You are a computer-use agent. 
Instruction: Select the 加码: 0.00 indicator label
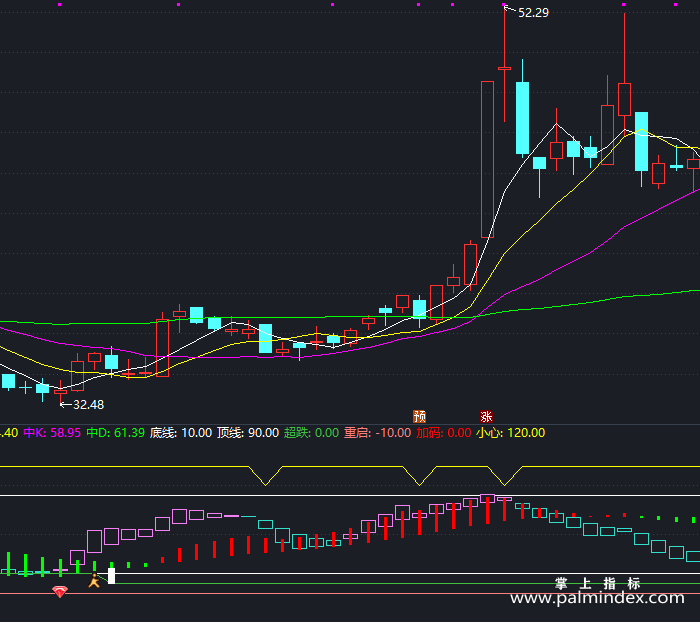tap(444, 433)
